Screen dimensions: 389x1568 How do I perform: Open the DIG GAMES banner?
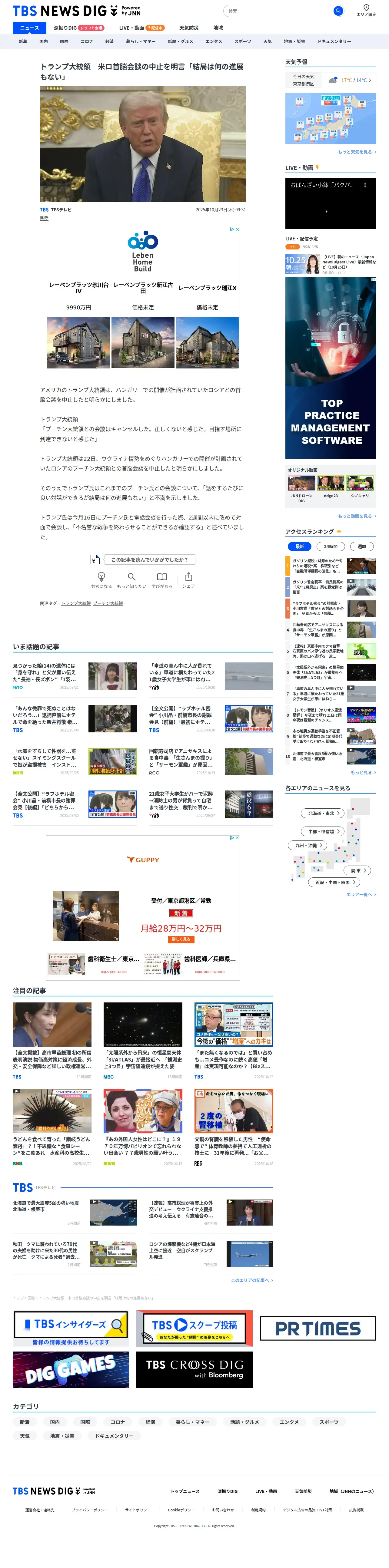point(71,1370)
